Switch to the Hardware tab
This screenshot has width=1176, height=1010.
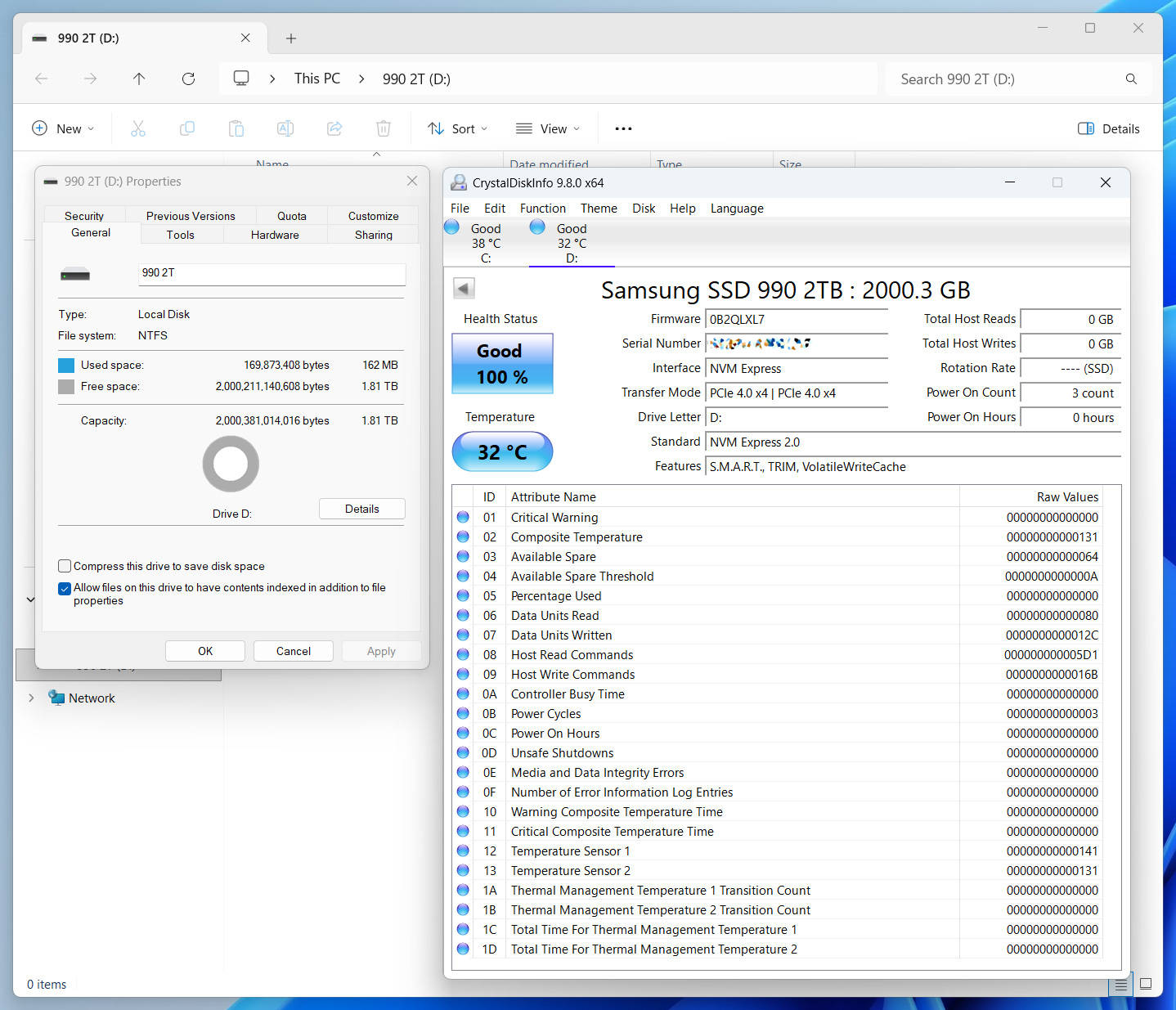tap(275, 235)
